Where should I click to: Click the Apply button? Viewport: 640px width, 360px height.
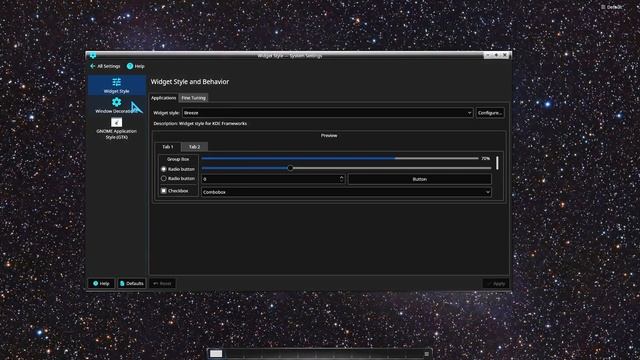pyautogui.click(x=496, y=283)
